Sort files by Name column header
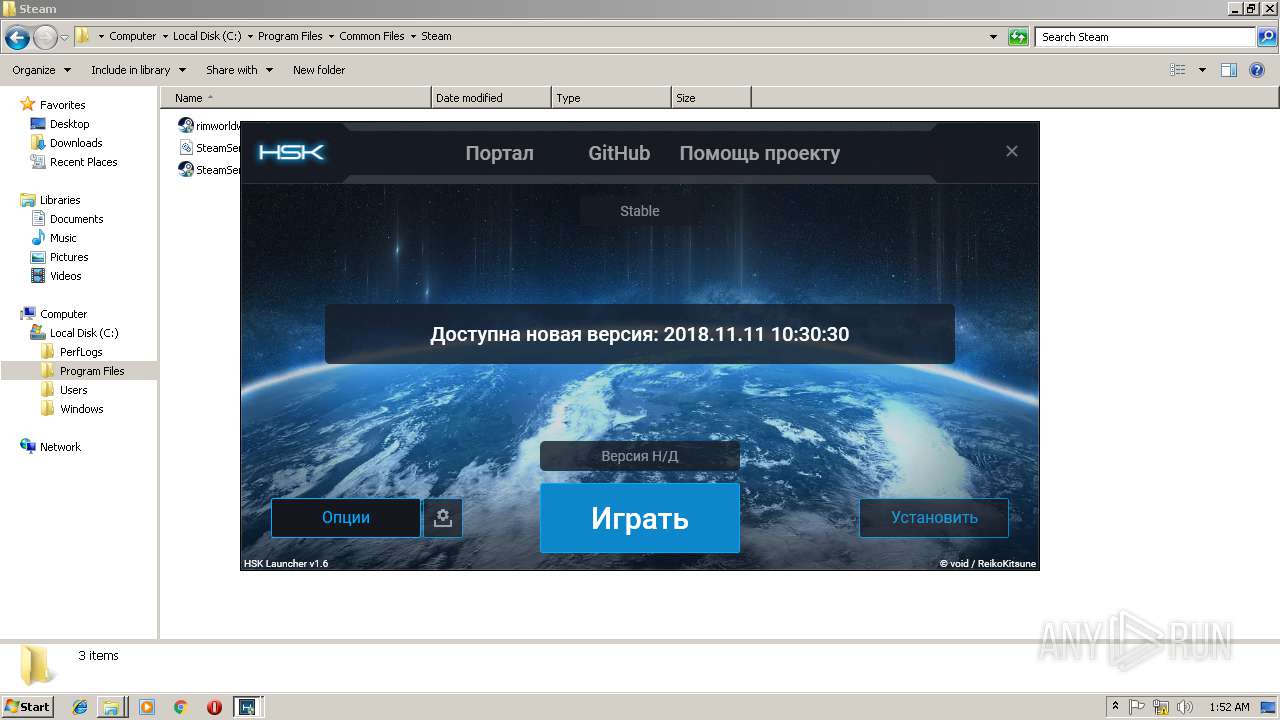The height and width of the screenshot is (720, 1280). (296, 98)
